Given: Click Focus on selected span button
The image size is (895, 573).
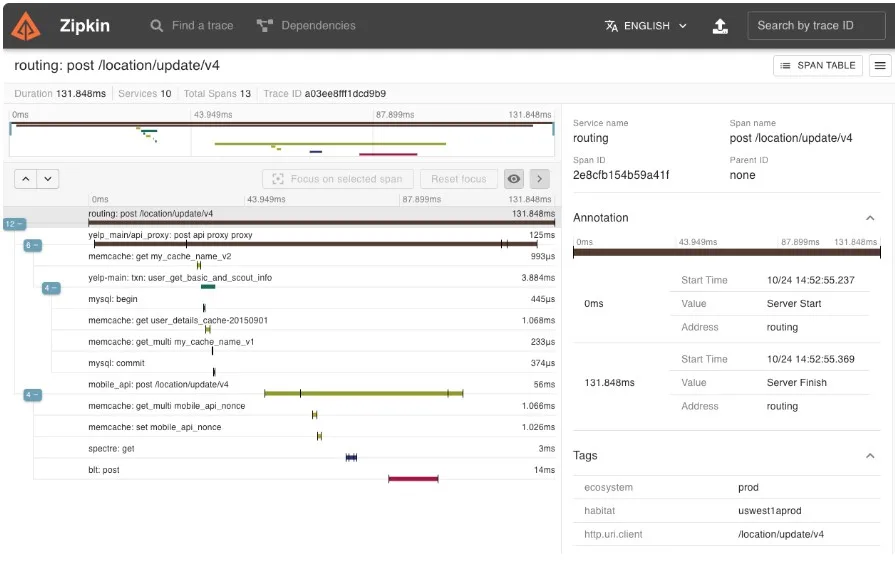Looking at the screenshot, I should [x=338, y=179].
